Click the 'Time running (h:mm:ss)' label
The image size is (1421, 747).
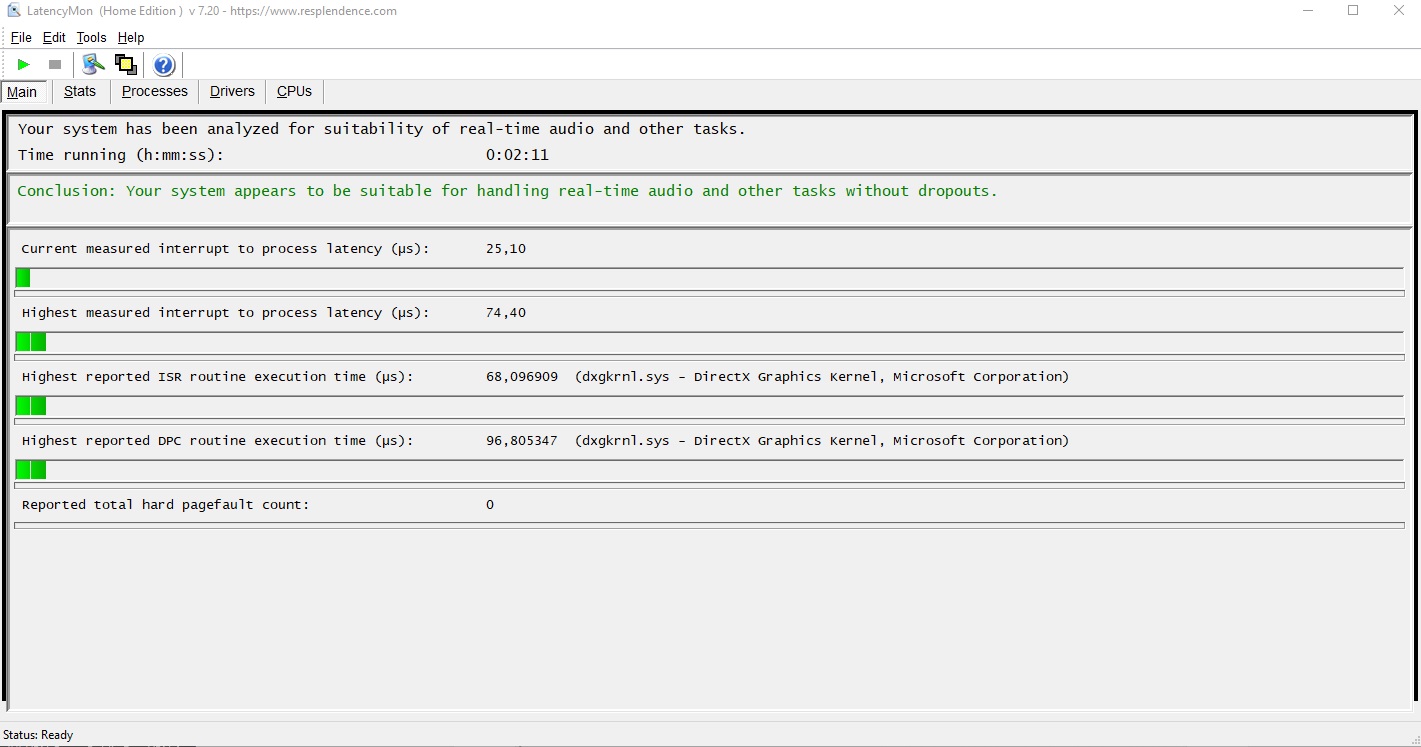[121, 155]
